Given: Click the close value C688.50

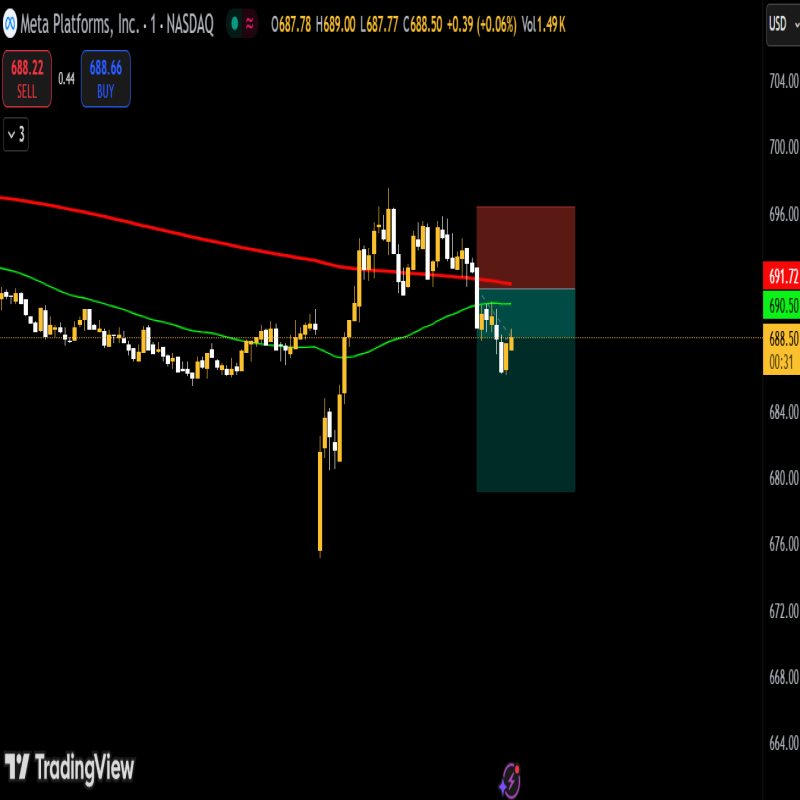Looking at the screenshot, I should click(422, 24).
